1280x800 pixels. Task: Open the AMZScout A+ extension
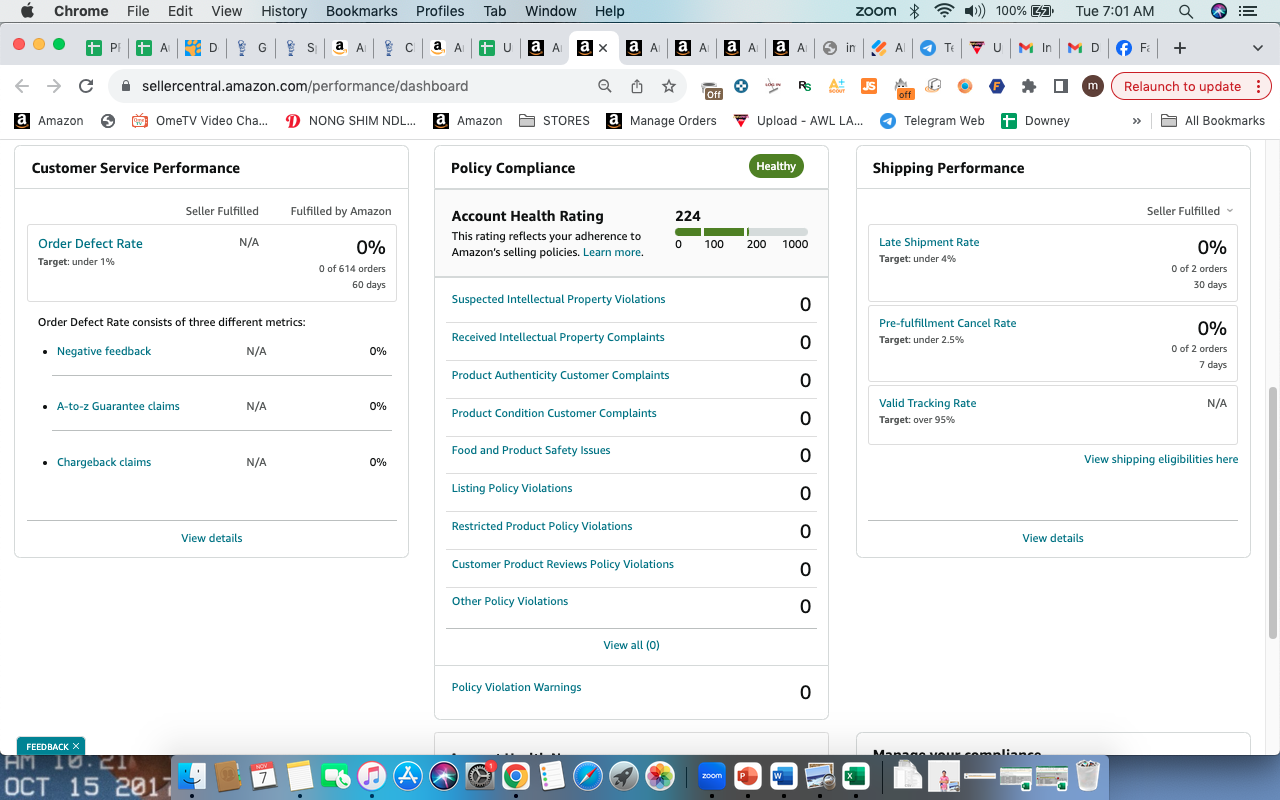click(x=837, y=86)
